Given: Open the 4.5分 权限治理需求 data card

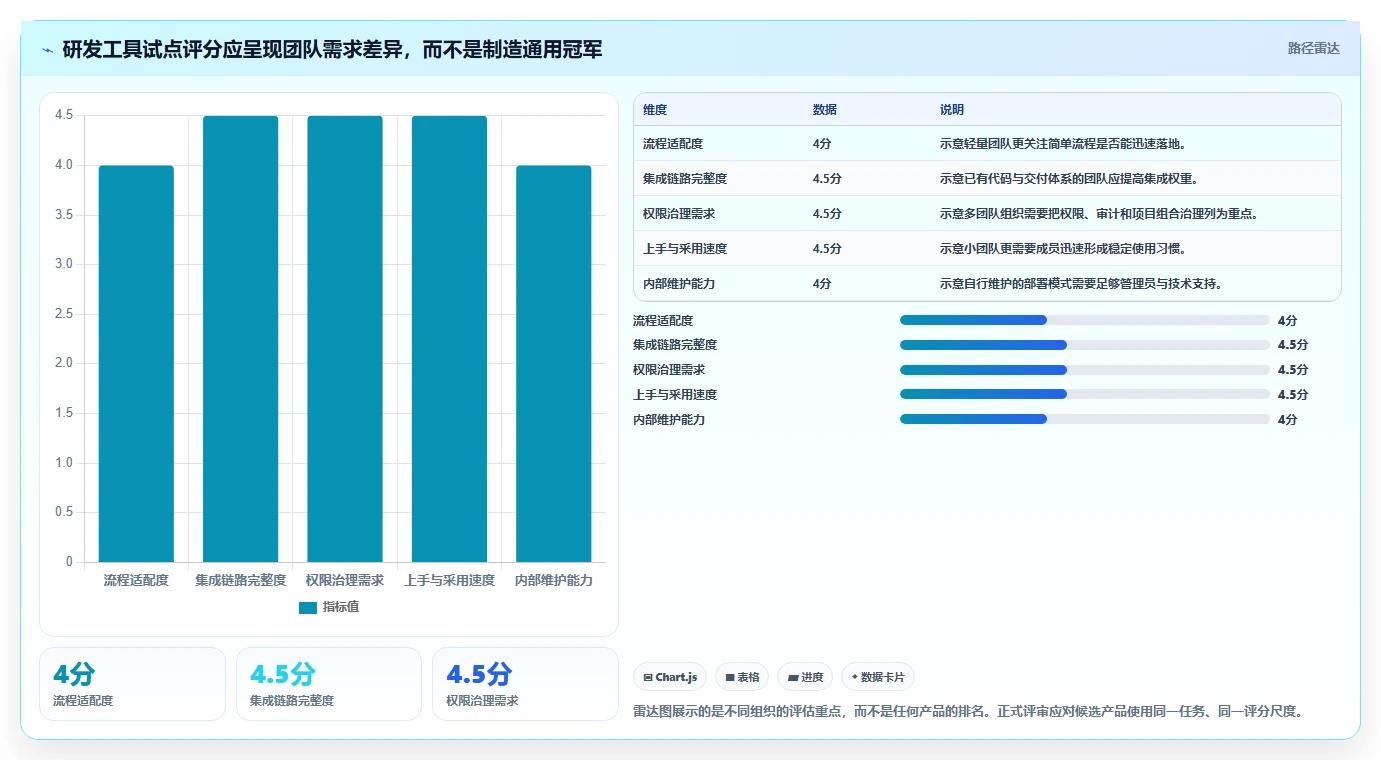Looking at the screenshot, I should (x=526, y=684).
